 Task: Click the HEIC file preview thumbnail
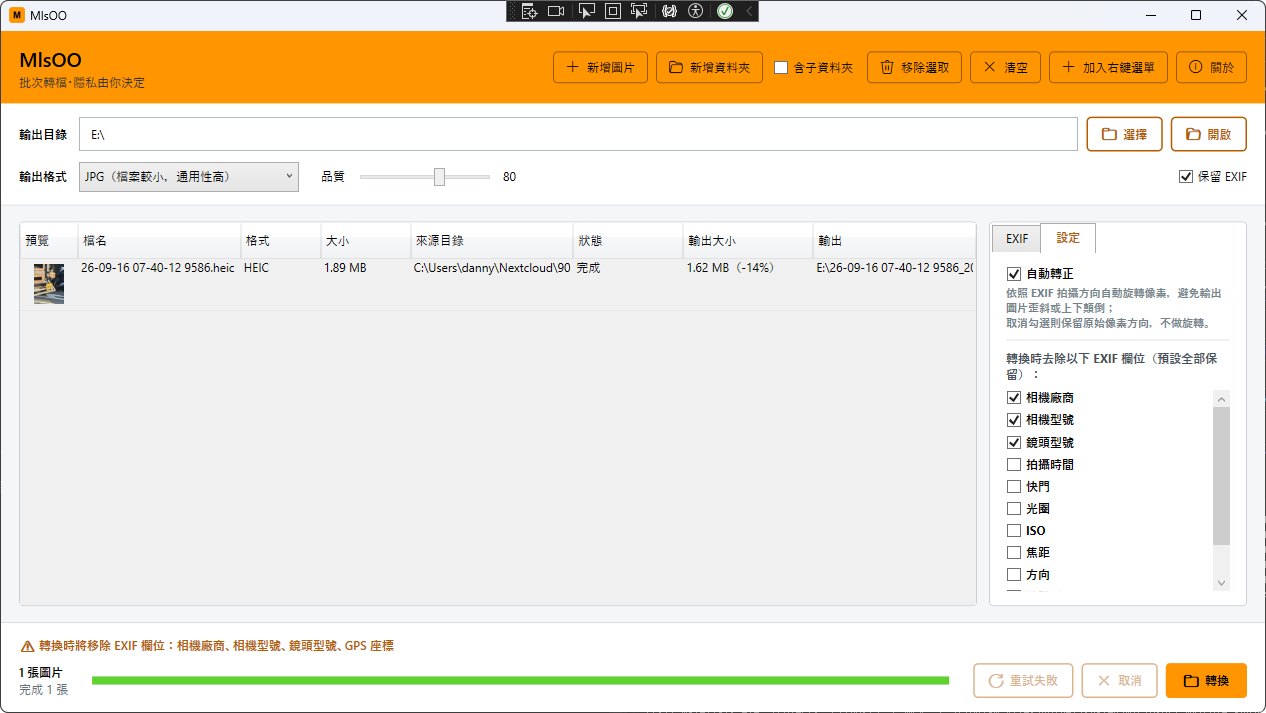pyautogui.click(x=49, y=284)
